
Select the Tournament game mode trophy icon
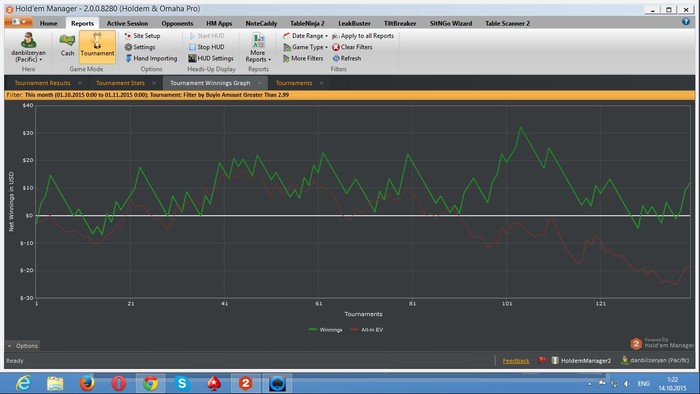click(97, 40)
